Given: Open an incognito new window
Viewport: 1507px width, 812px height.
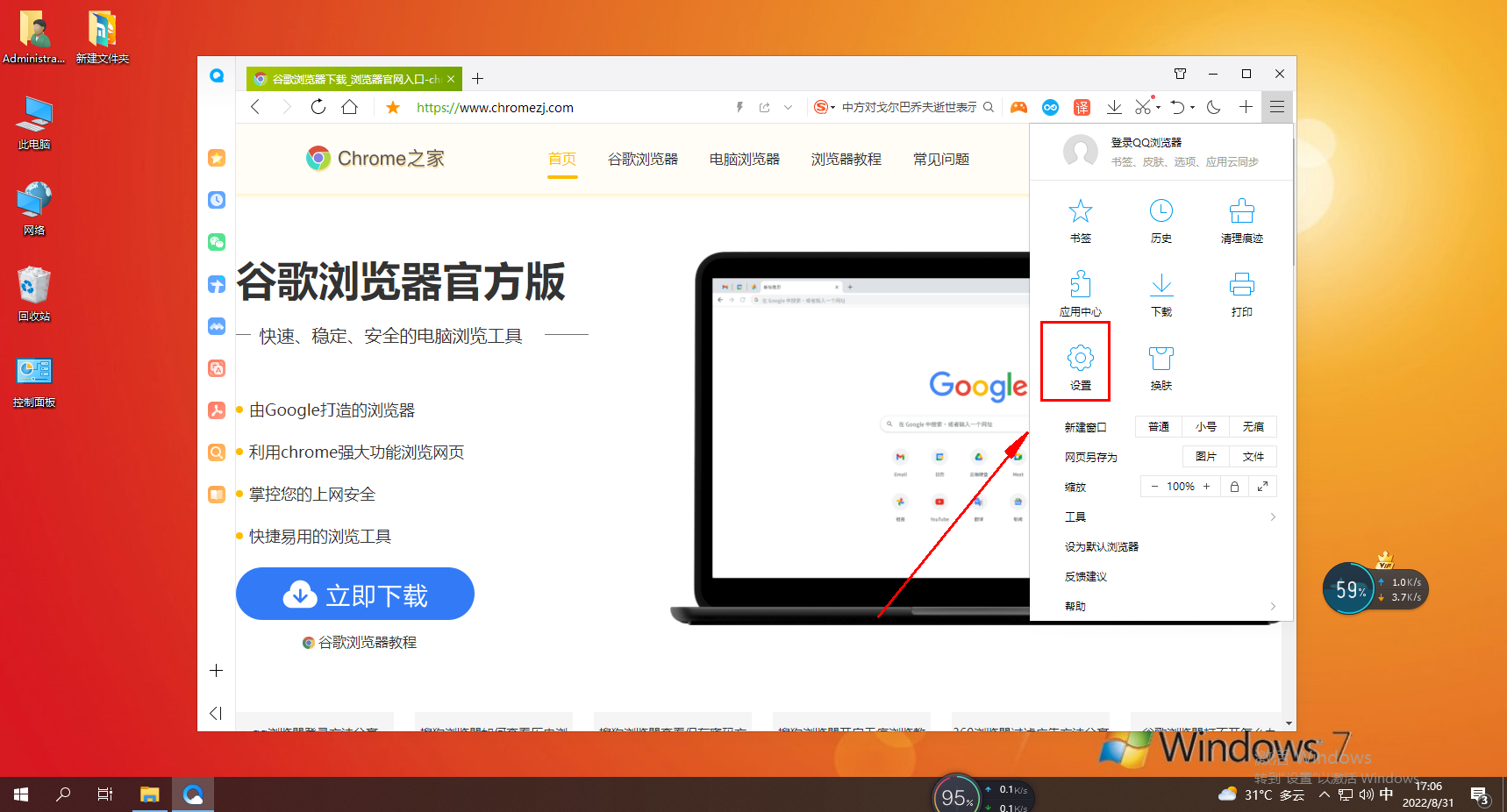Looking at the screenshot, I should click(x=1253, y=427).
